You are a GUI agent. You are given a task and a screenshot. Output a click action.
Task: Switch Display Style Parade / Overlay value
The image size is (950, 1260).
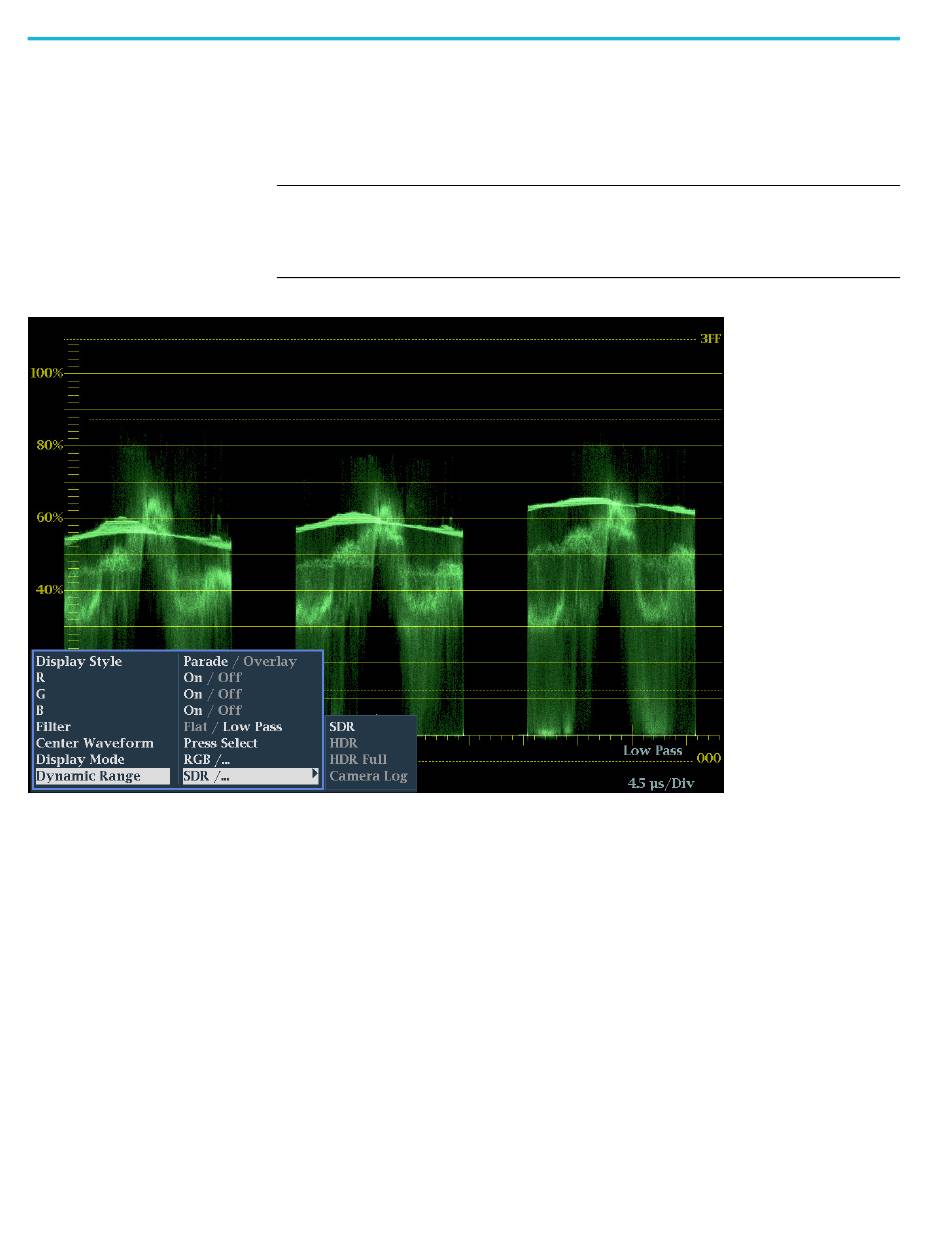coord(240,661)
